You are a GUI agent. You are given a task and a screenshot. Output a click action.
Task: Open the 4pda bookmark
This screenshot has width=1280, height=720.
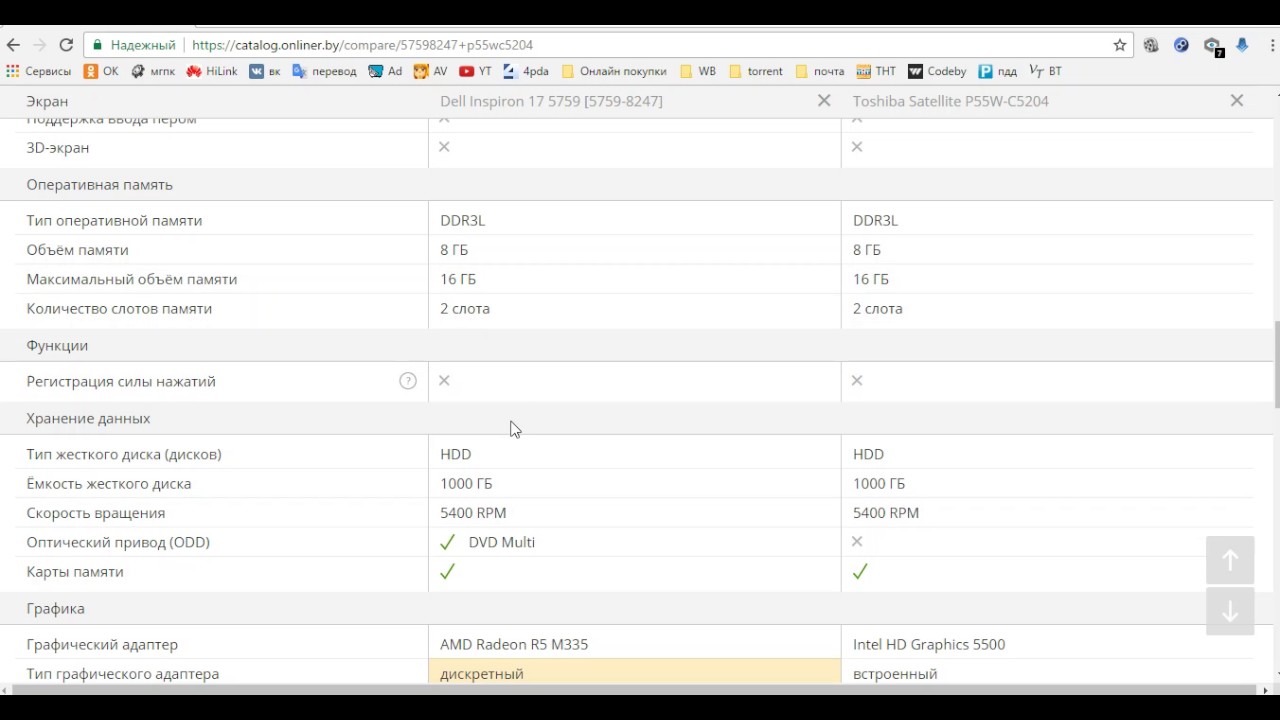(526, 71)
